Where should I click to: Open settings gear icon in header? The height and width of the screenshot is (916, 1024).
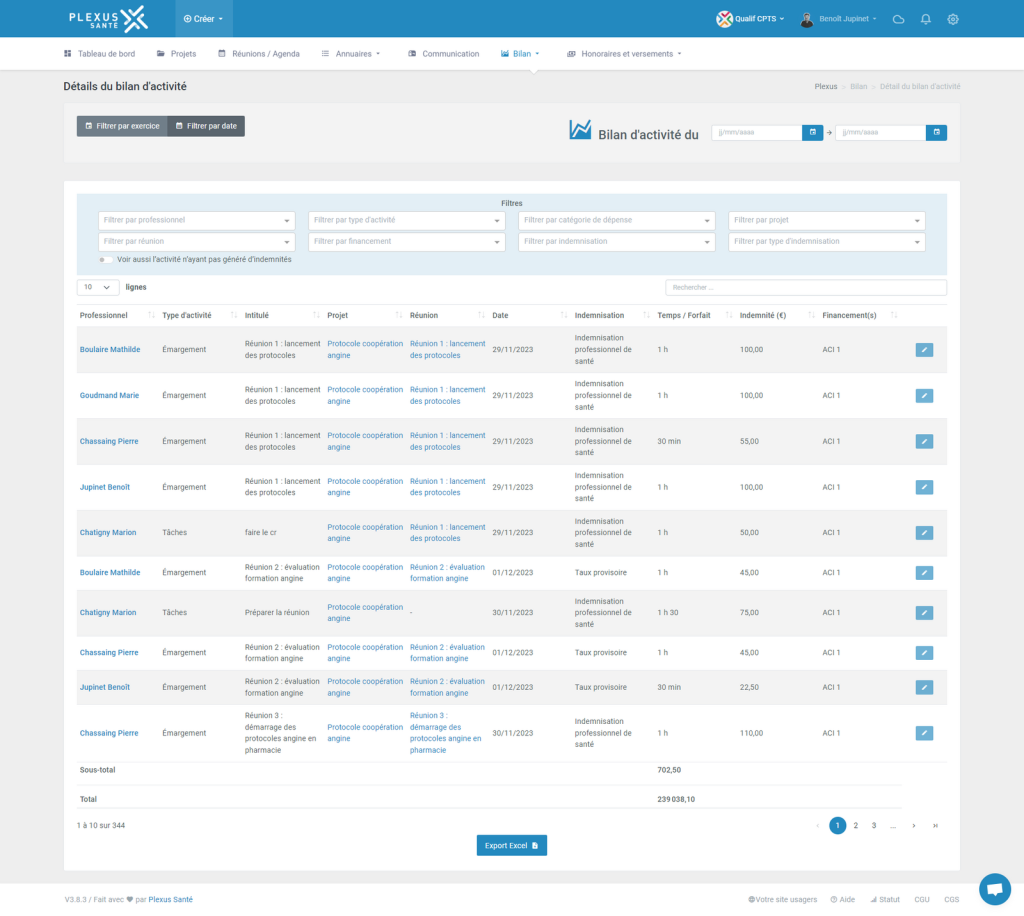953,19
